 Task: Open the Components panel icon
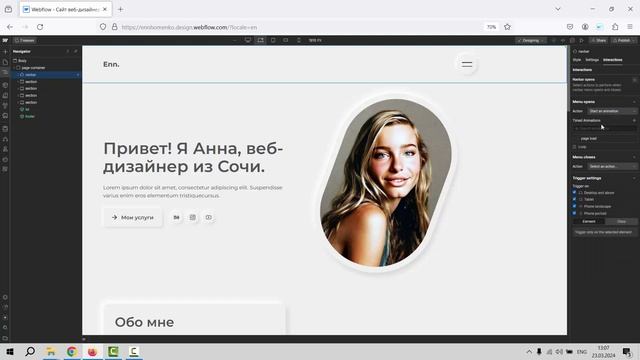click(5, 85)
